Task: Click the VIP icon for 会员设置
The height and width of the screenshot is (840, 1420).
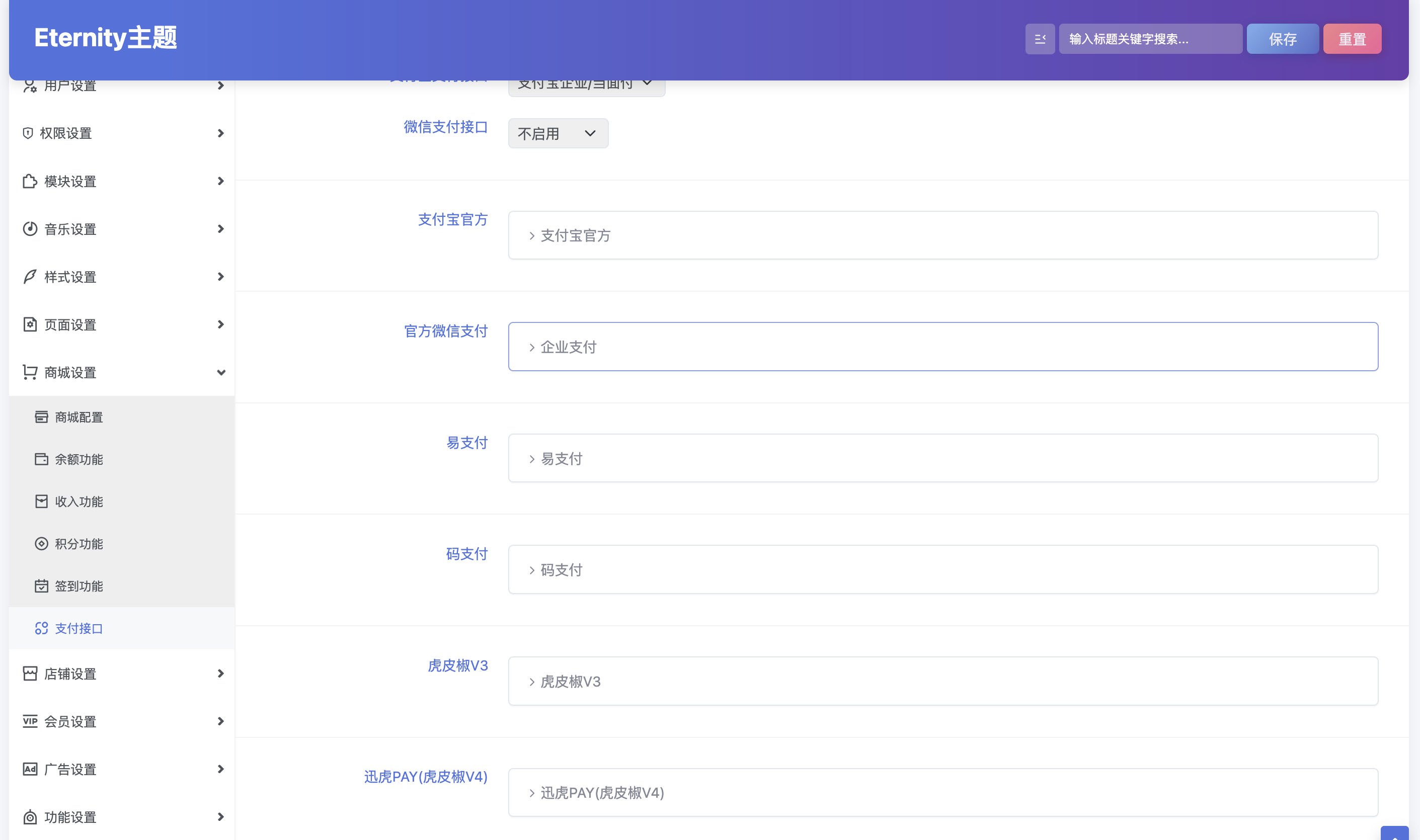Action: pyautogui.click(x=30, y=721)
